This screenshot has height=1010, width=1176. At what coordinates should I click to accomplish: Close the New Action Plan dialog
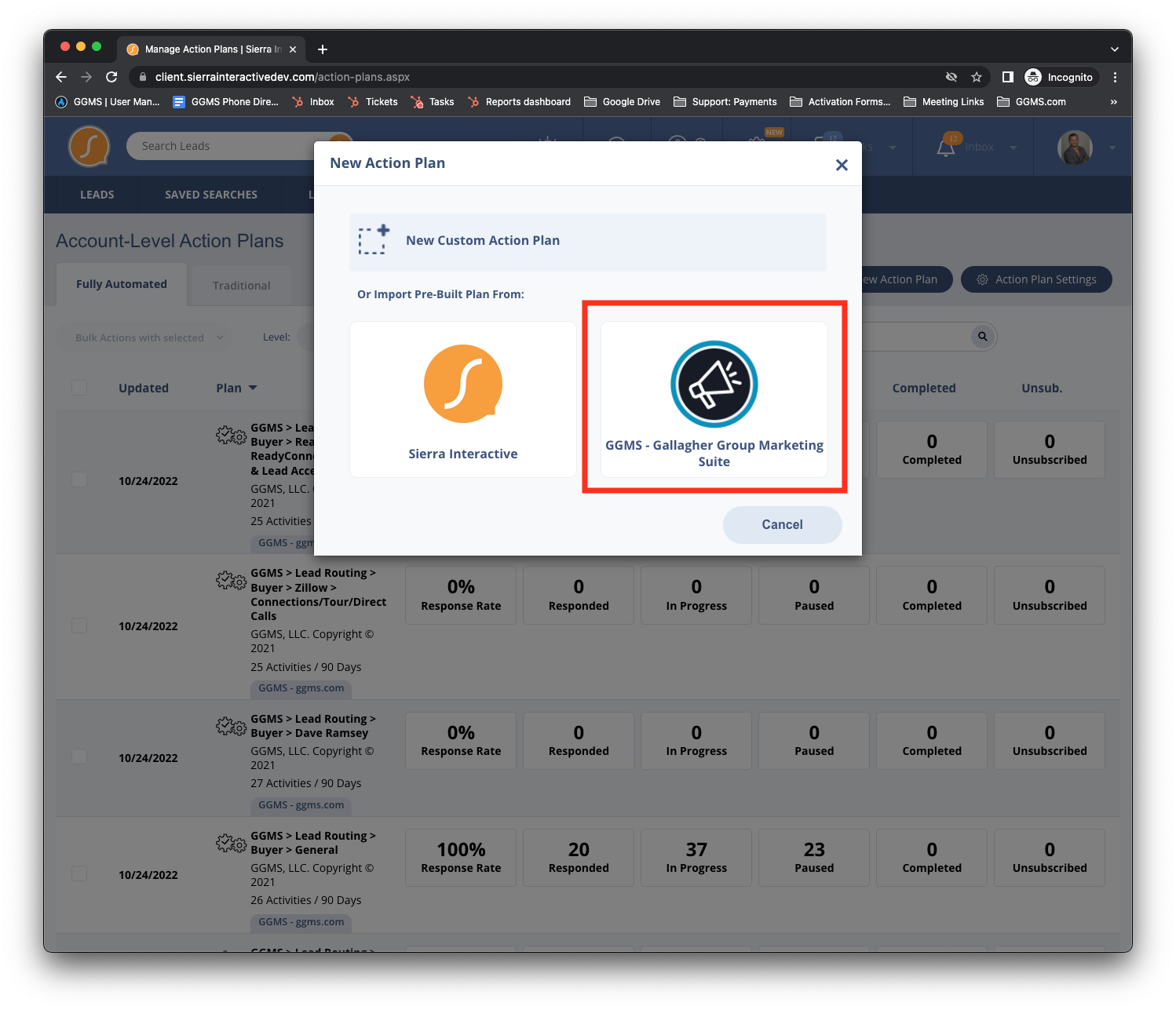pyautogui.click(x=842, y=165)
